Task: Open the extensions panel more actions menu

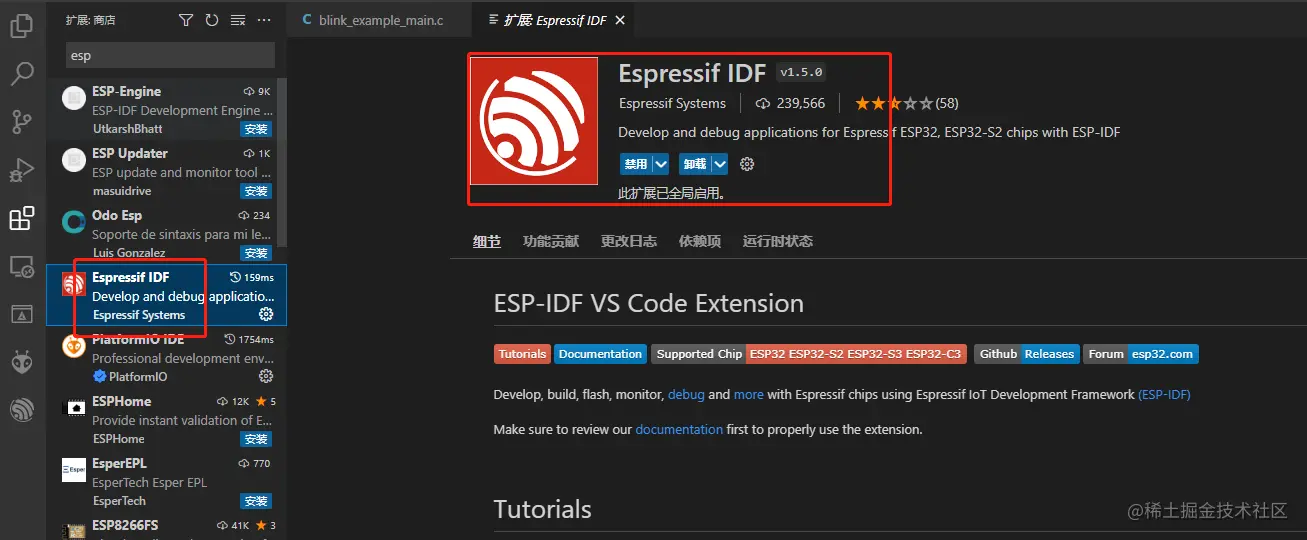Action: tap(264, 20)
